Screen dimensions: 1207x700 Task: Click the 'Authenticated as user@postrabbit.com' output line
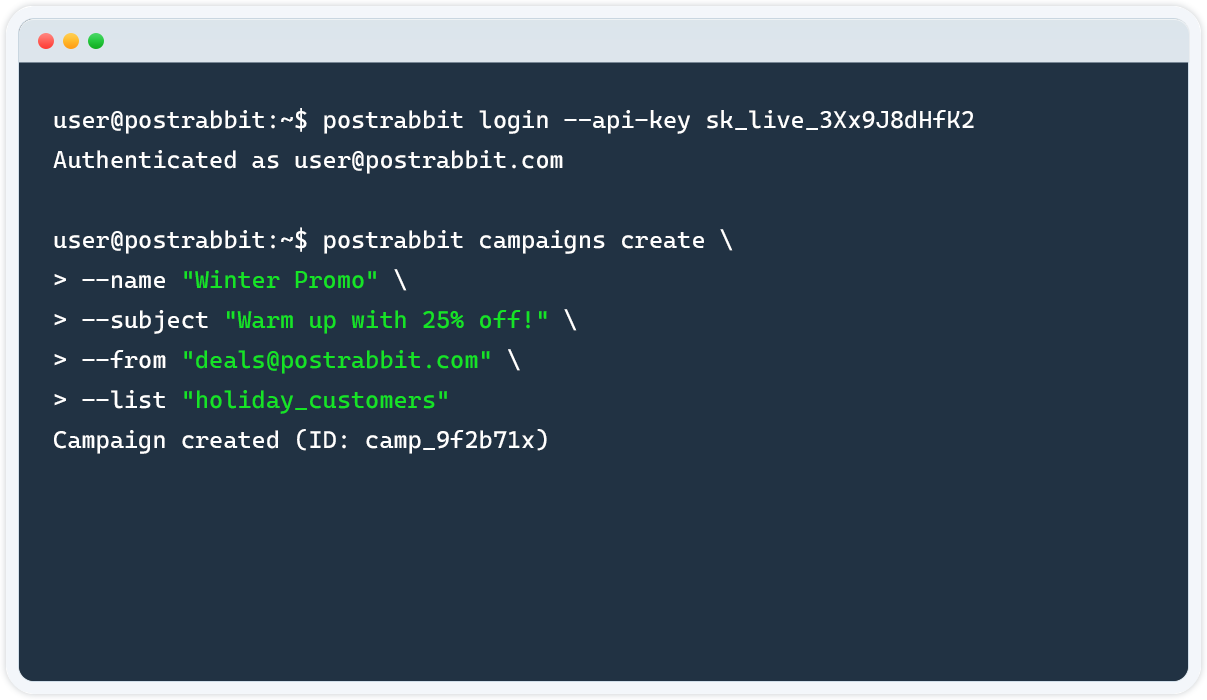(x=308, y=160)
